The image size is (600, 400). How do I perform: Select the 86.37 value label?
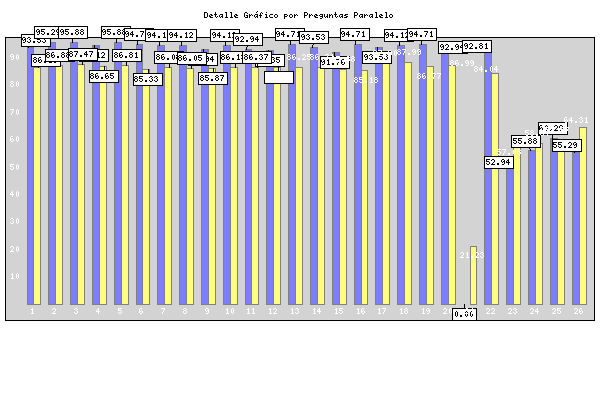(257, 57)
